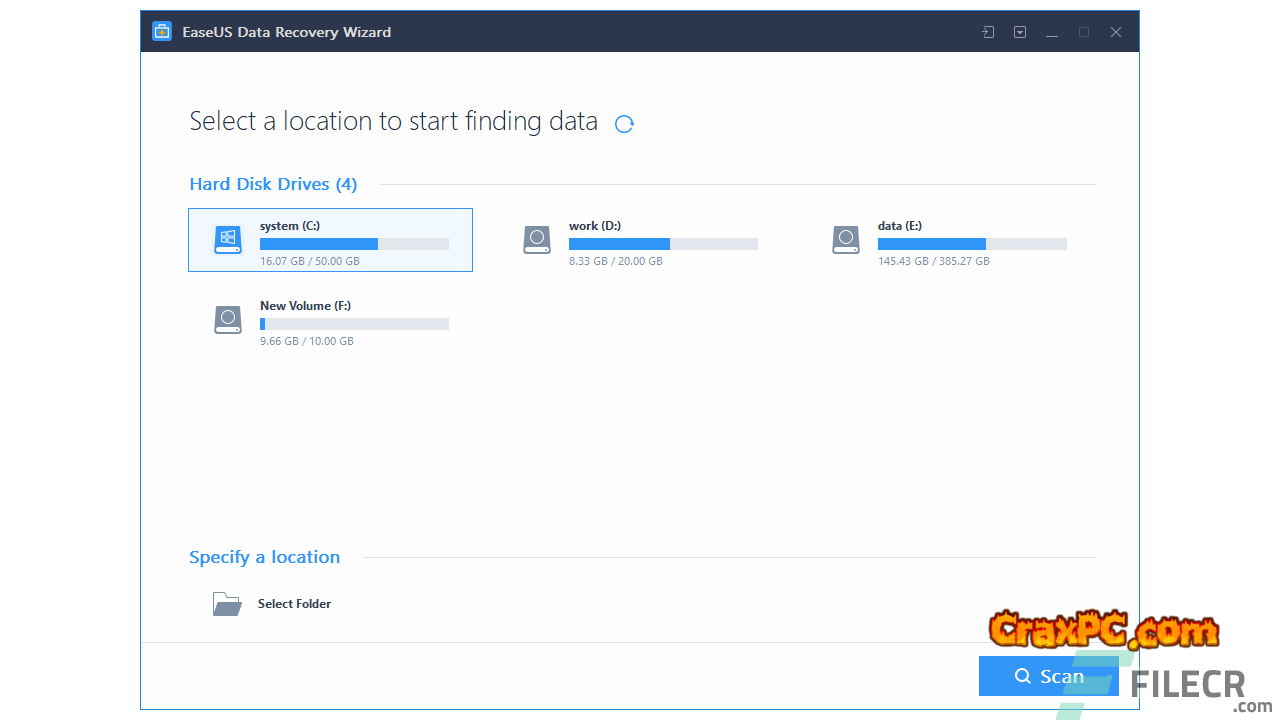
Task: Click the work (D:) usage bar
Action: pyautogui.click(x=663, y=244)
